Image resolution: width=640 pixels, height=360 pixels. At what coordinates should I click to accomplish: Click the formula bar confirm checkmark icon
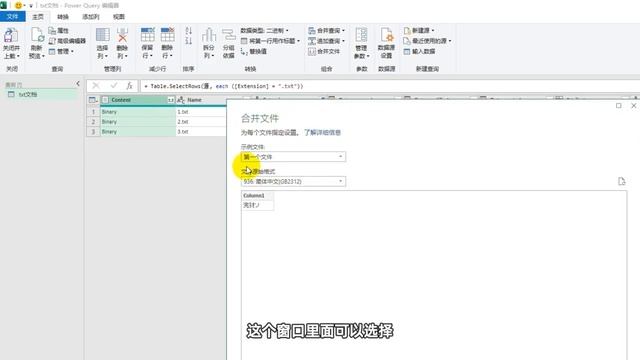click(114, 86)
